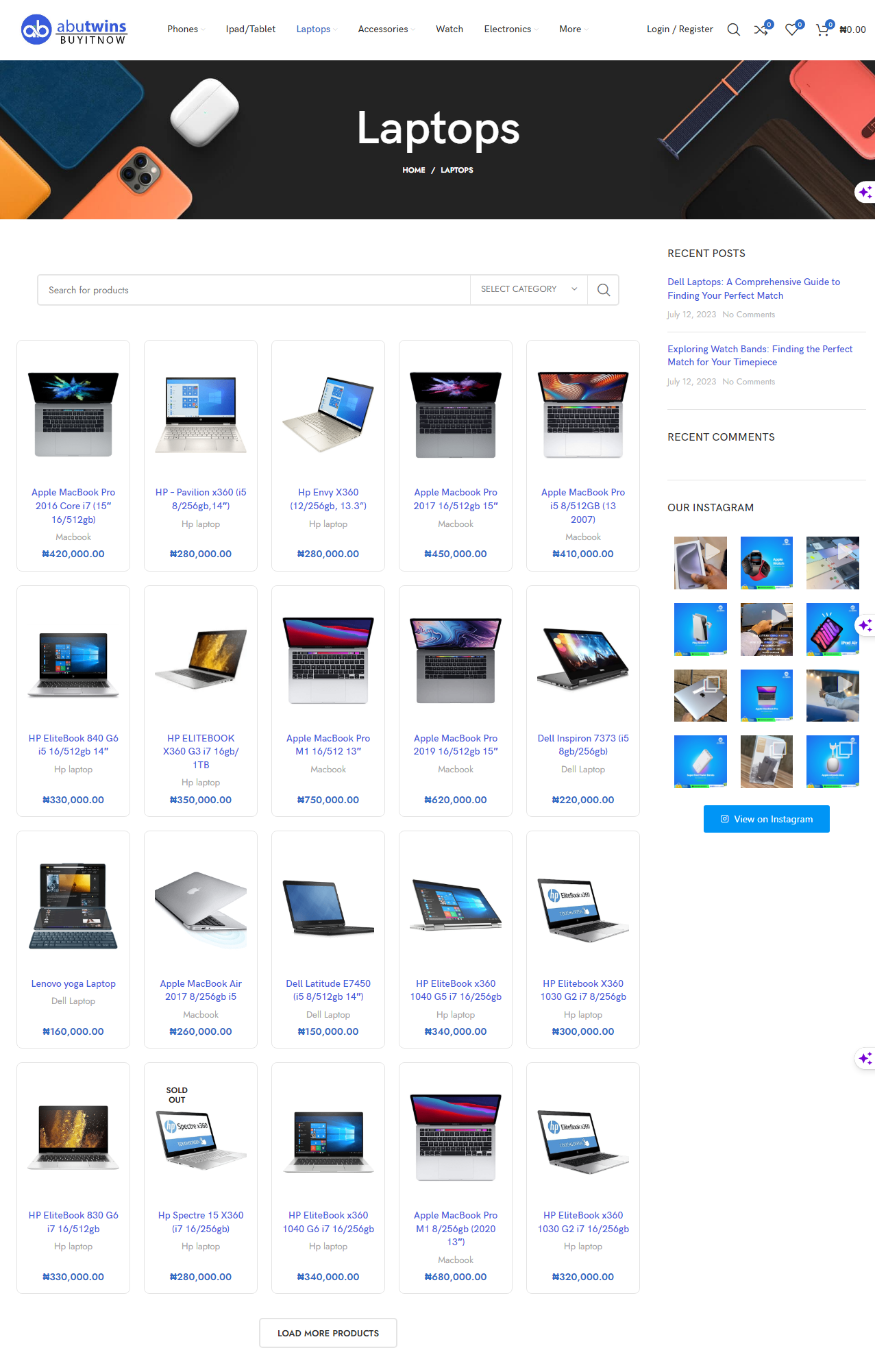875x1372 pixels.
Task: Open the wishlist heart icon
Action: [791, 29]
